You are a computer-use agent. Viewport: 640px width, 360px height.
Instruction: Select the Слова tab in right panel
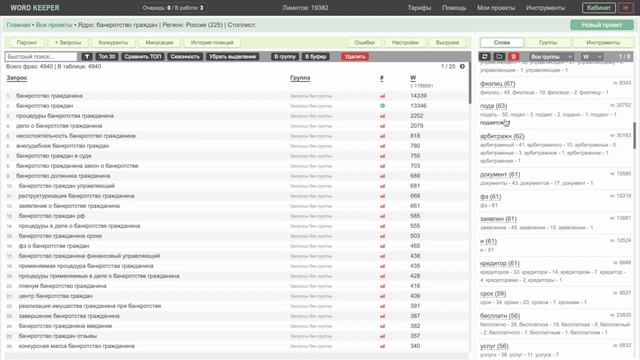502,42
